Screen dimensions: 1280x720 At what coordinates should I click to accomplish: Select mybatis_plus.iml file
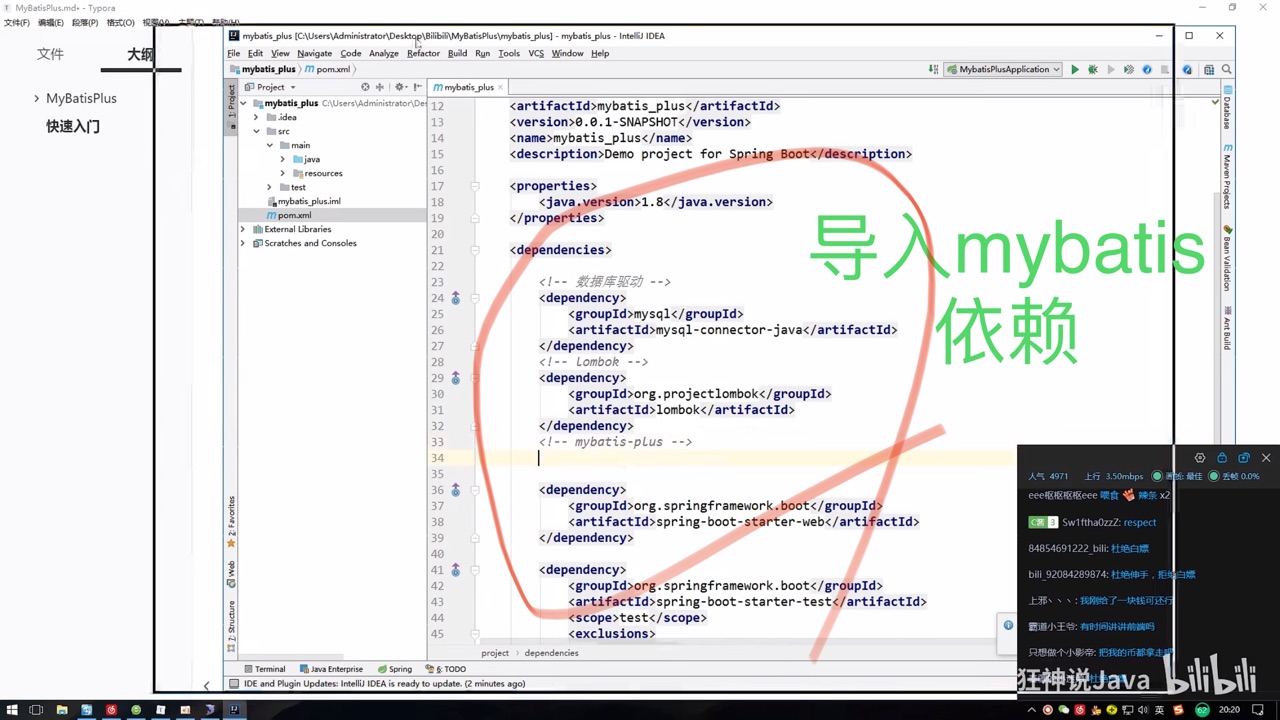(x=309, y=201)
